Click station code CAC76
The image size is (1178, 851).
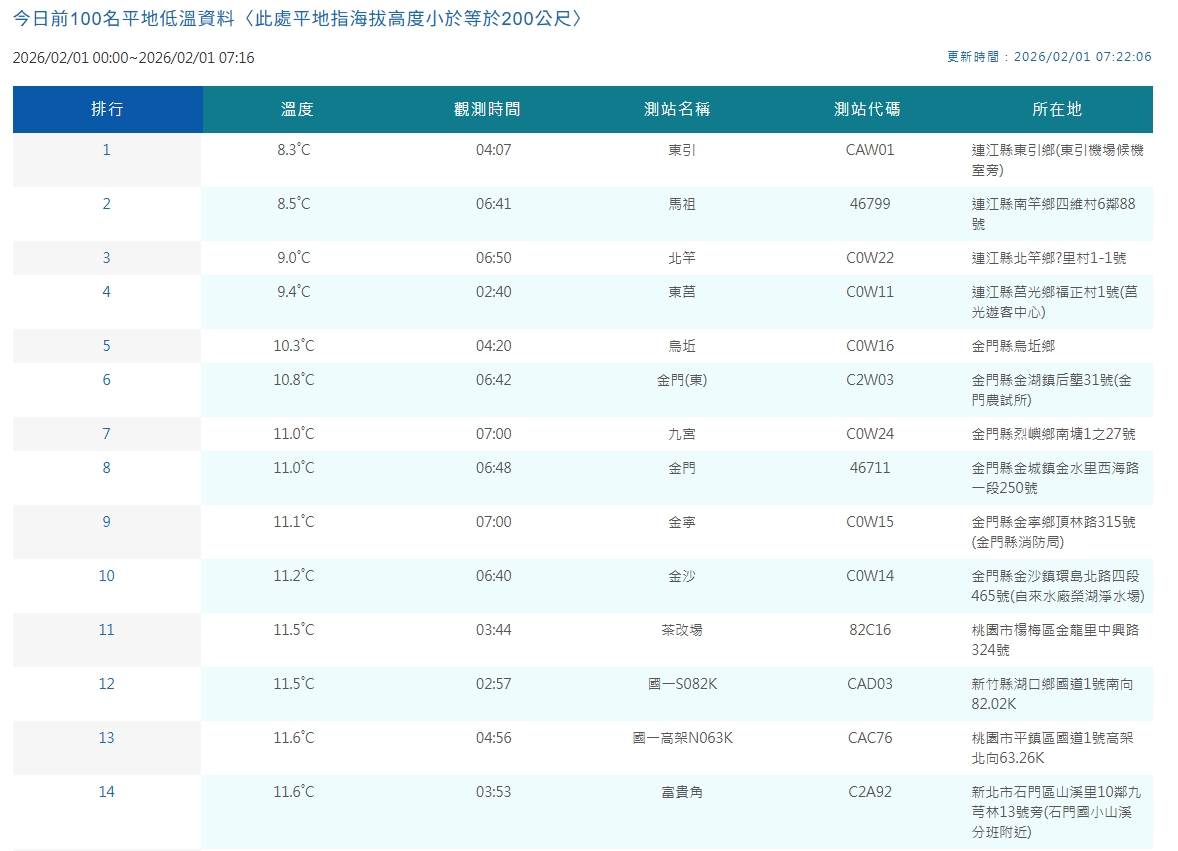(x=870, y=738)
